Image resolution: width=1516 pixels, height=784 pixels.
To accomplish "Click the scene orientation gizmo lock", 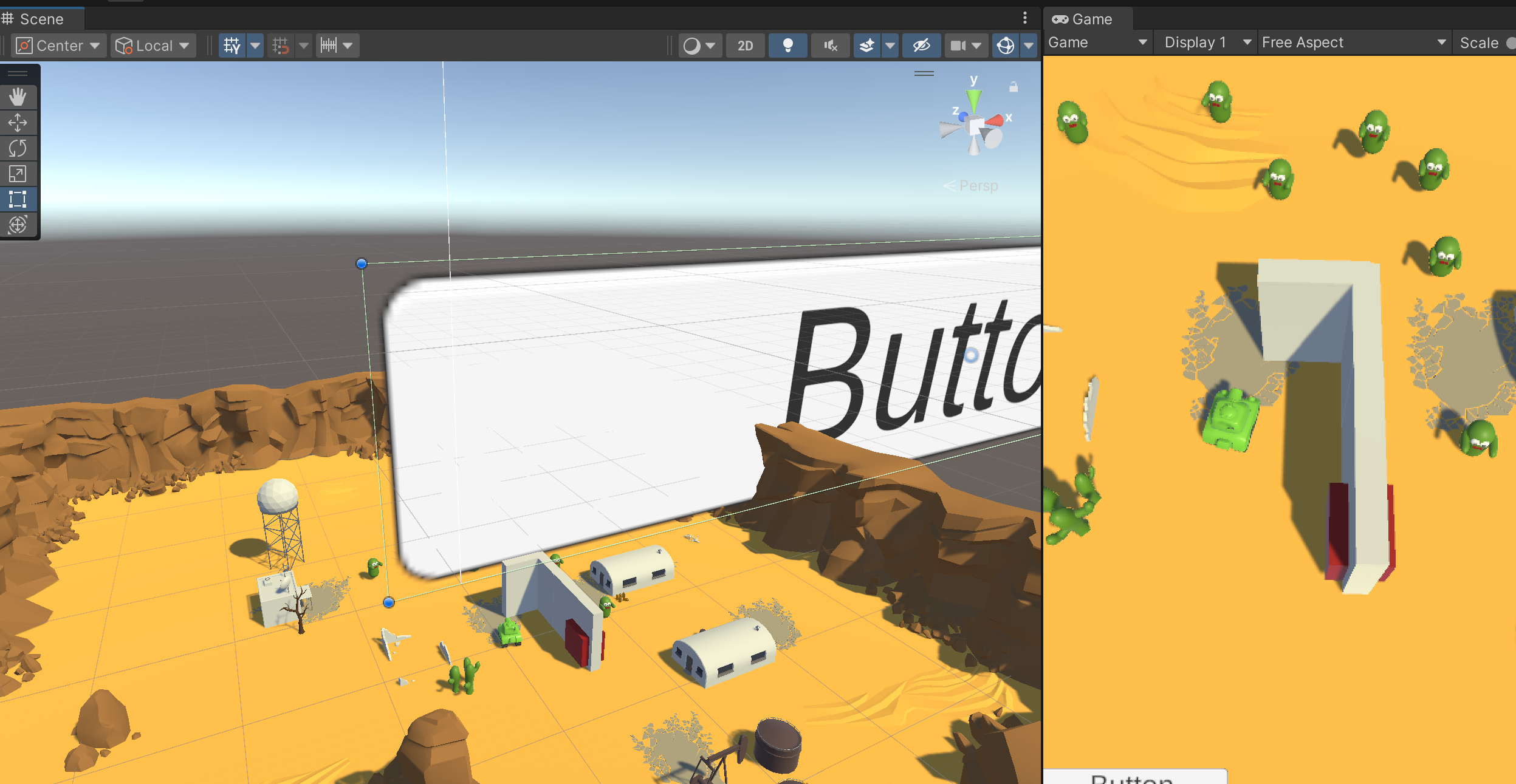I will tap(1014, 87).
